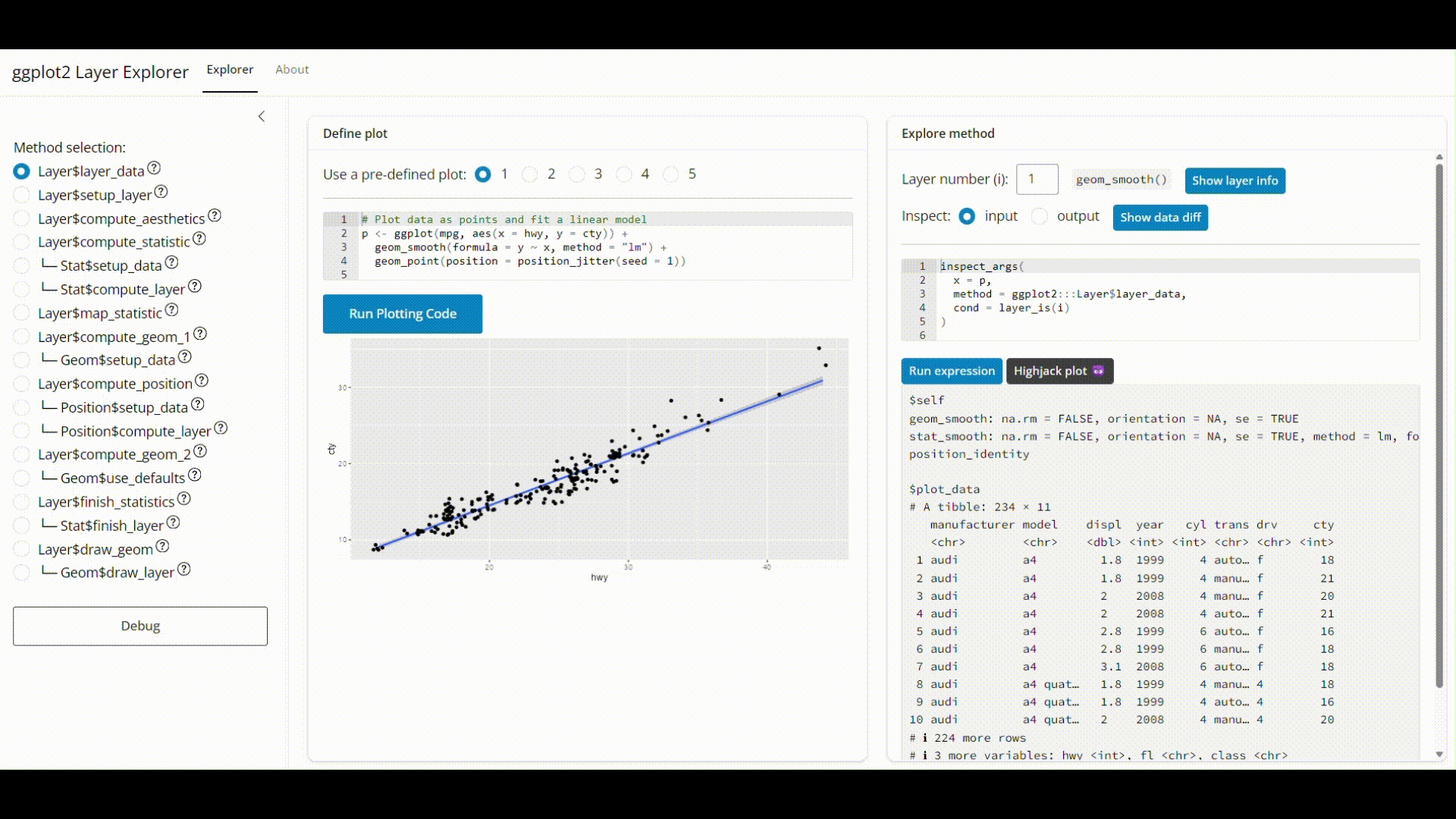The image size is (1456, 819).
Task: Show help for Geom$draw_layer
Action: point(184,570)
